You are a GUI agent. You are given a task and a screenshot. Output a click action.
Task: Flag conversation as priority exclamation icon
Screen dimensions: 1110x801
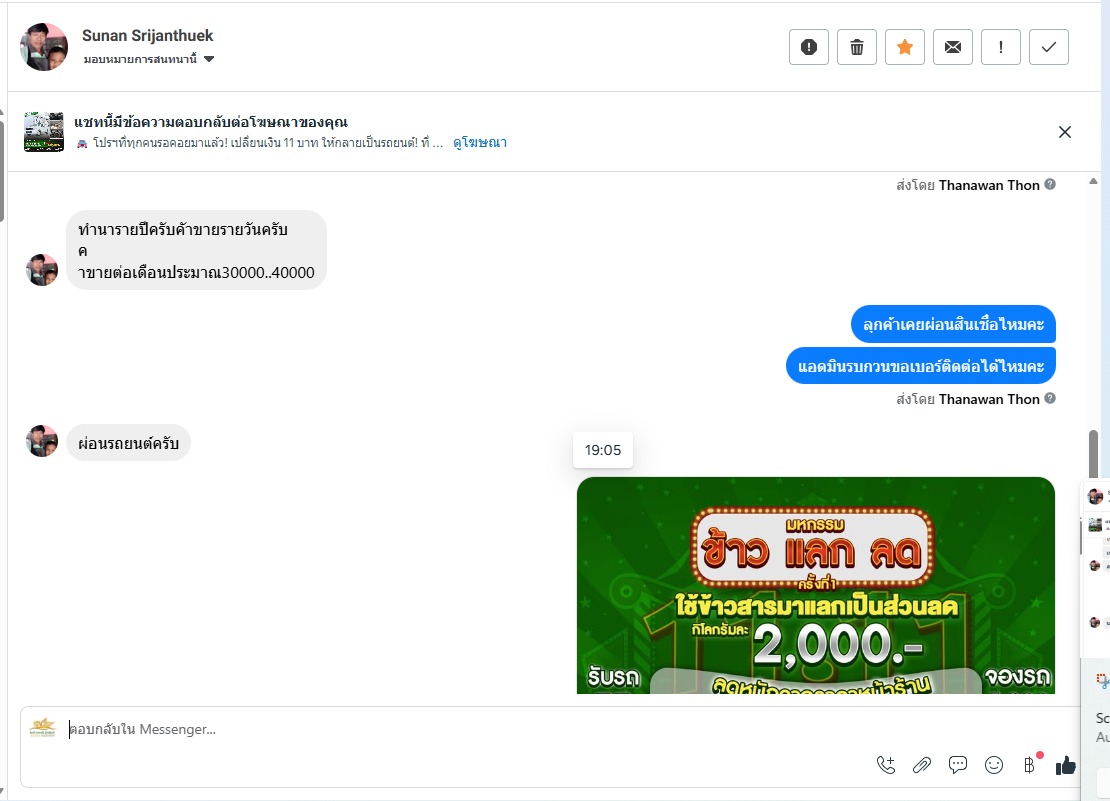pyautogui.click(x=1000, y=47)
